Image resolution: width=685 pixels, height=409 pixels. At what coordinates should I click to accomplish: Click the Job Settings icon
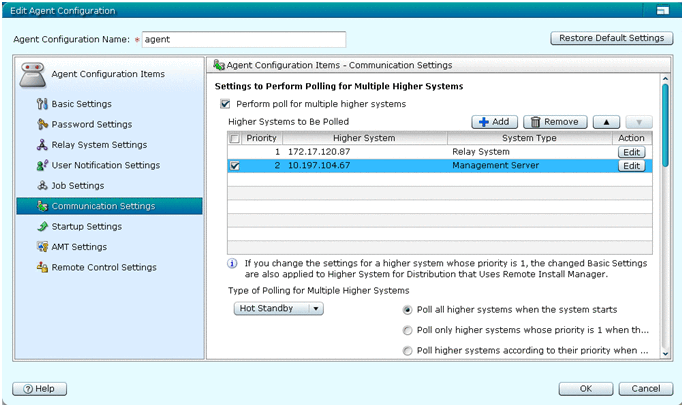click(42, 186)
